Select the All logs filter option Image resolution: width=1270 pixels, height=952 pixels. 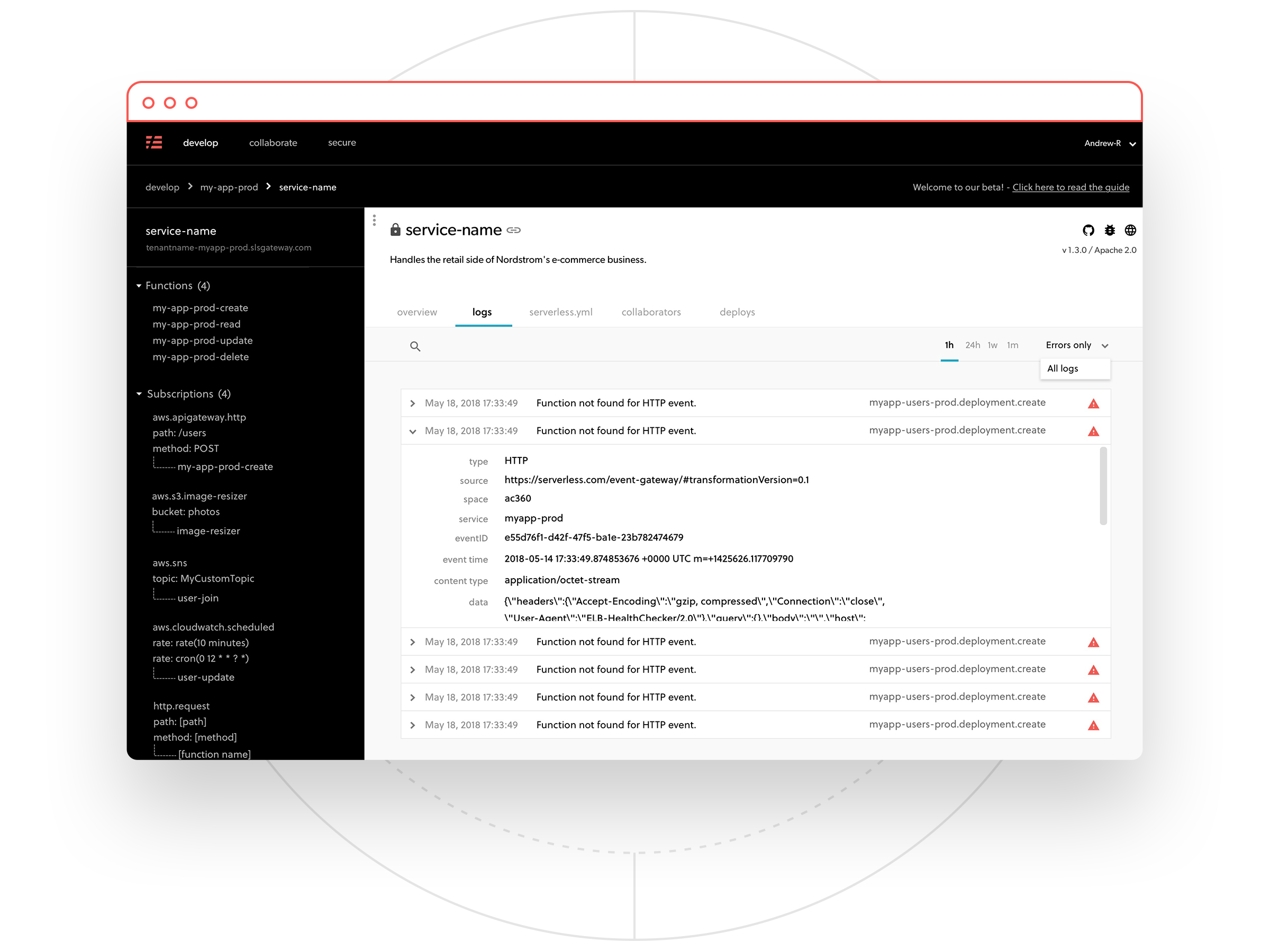coord(1062,369)
